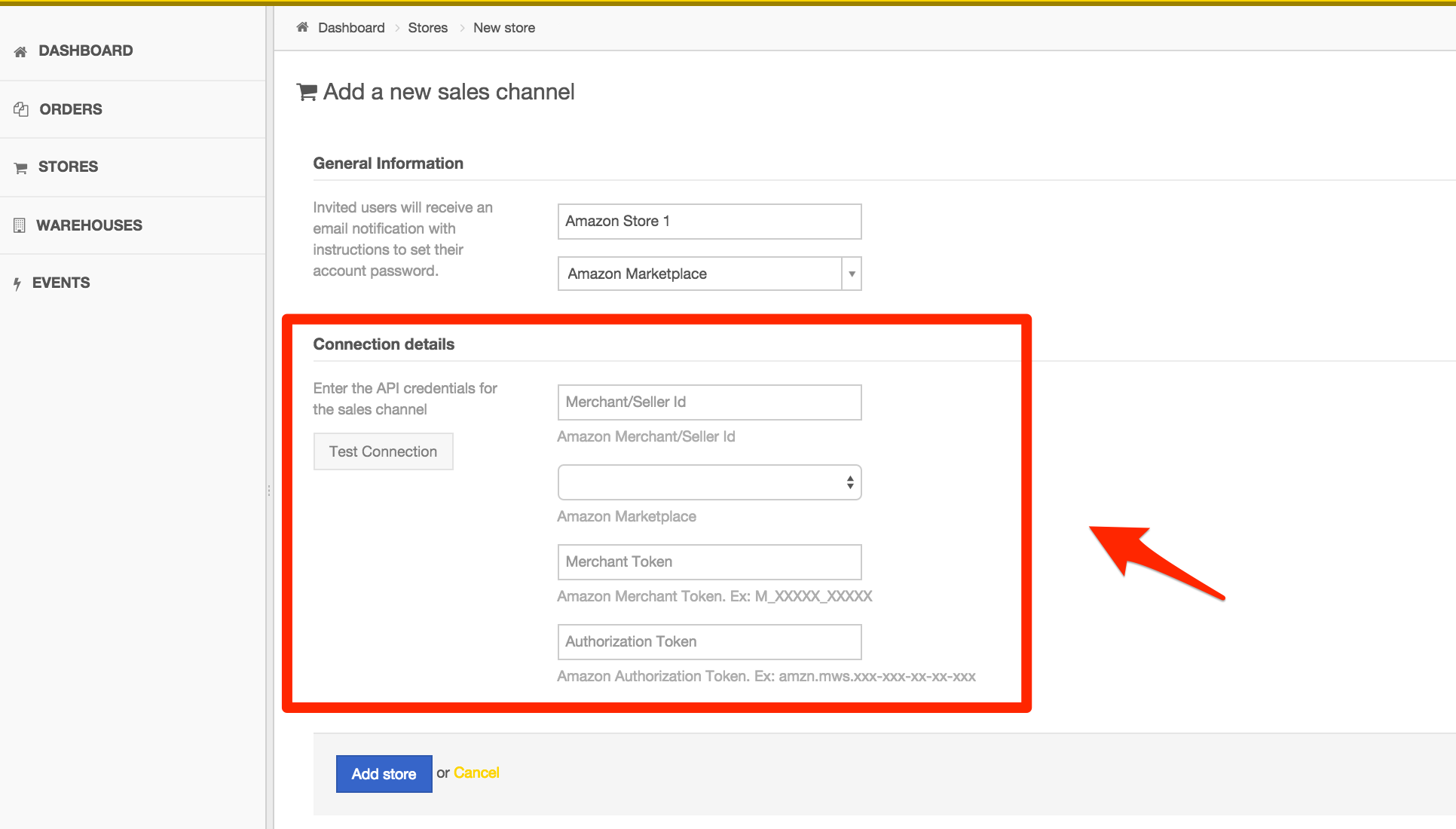
Task: Click the Amazon Merchant Token example hint
Action: click(714, 596)
